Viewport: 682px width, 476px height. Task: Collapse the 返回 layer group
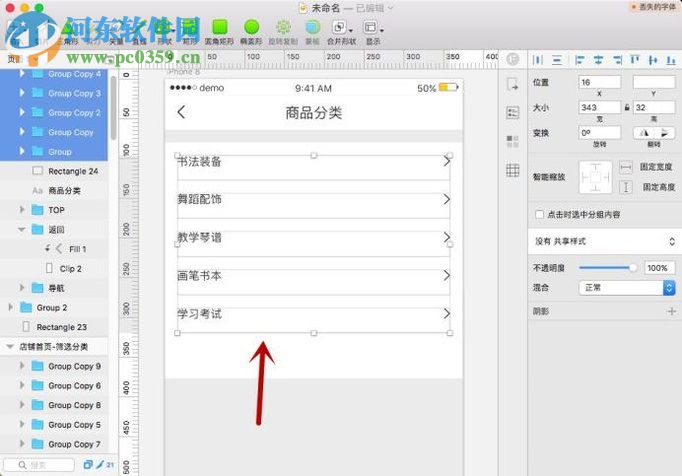(x=22, y=229)
